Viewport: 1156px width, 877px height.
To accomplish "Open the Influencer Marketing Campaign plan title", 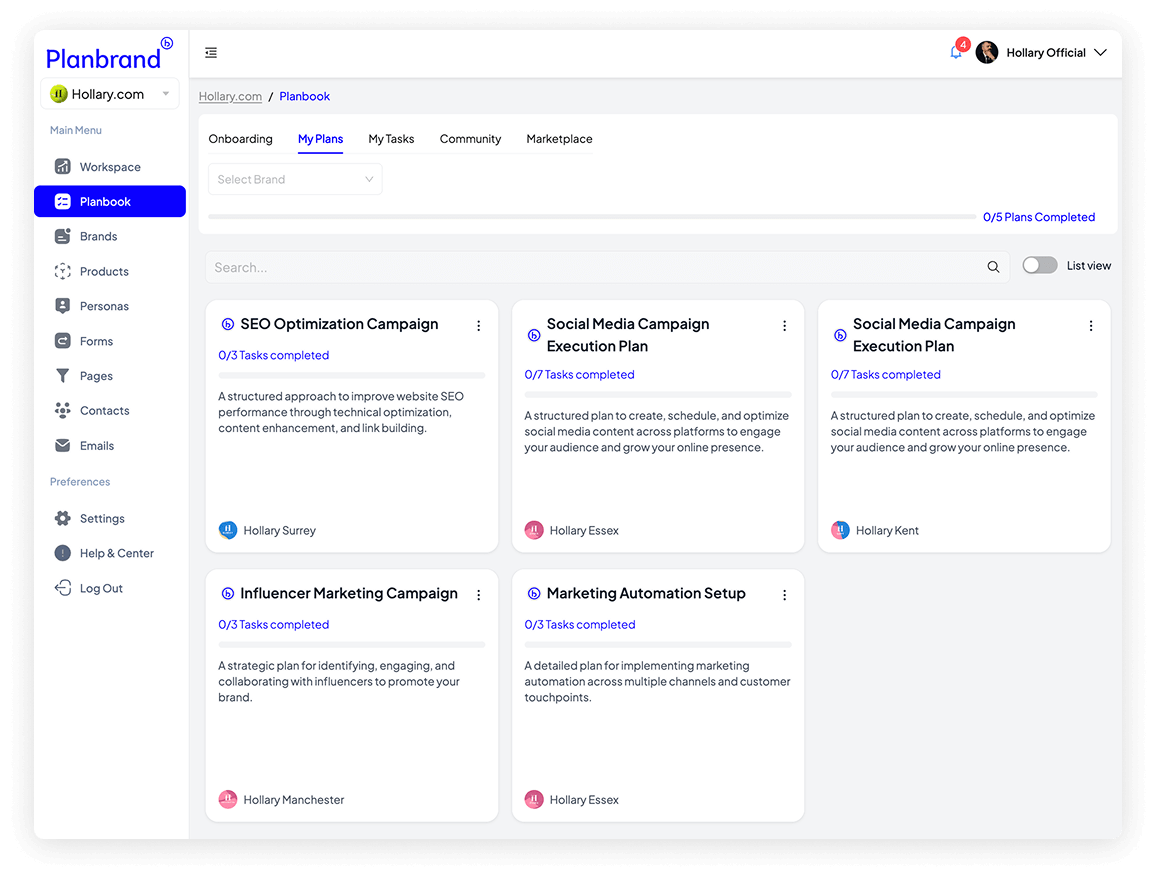I will [x=348, y=594].
